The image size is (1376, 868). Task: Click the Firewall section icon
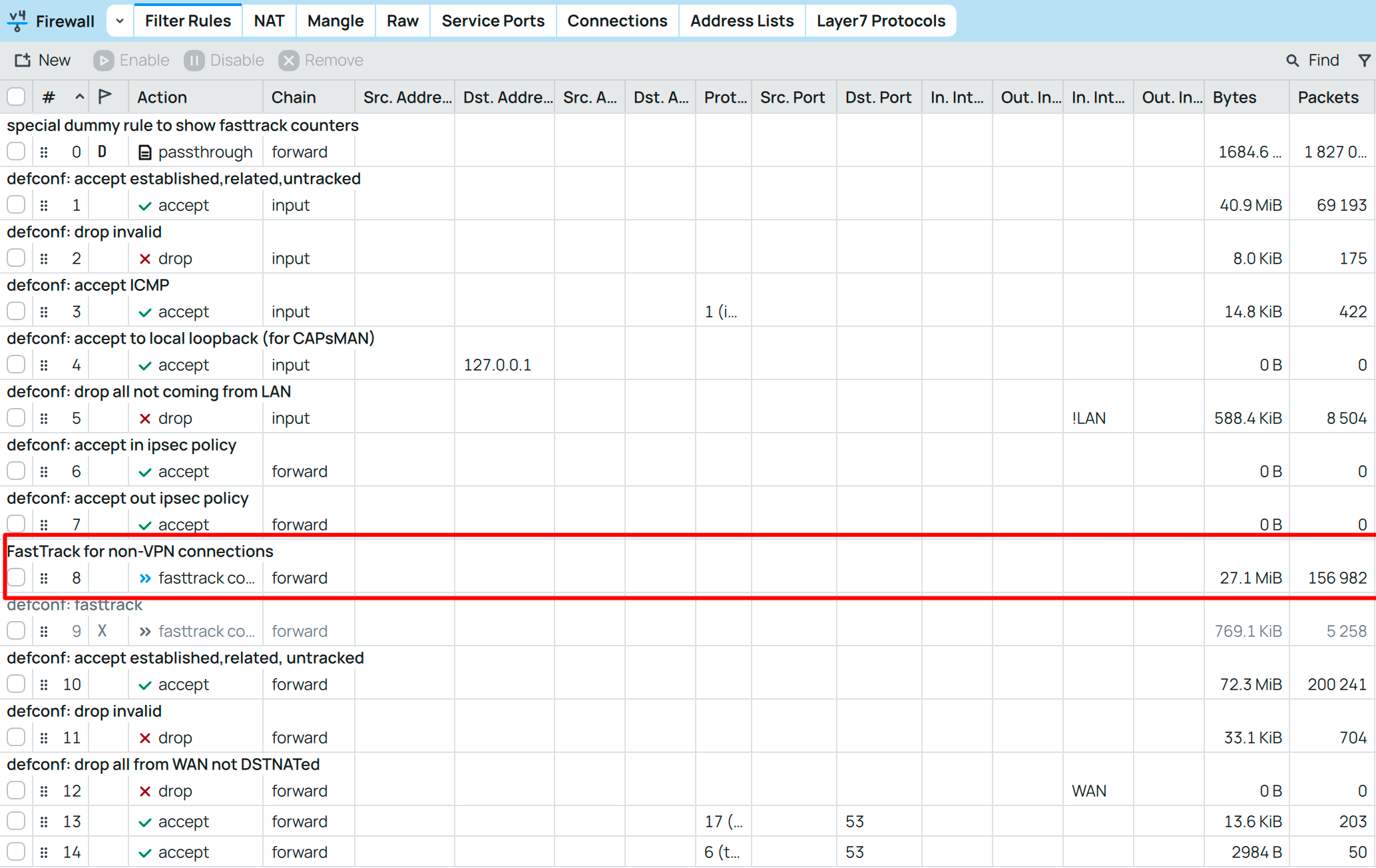(18, 21)
